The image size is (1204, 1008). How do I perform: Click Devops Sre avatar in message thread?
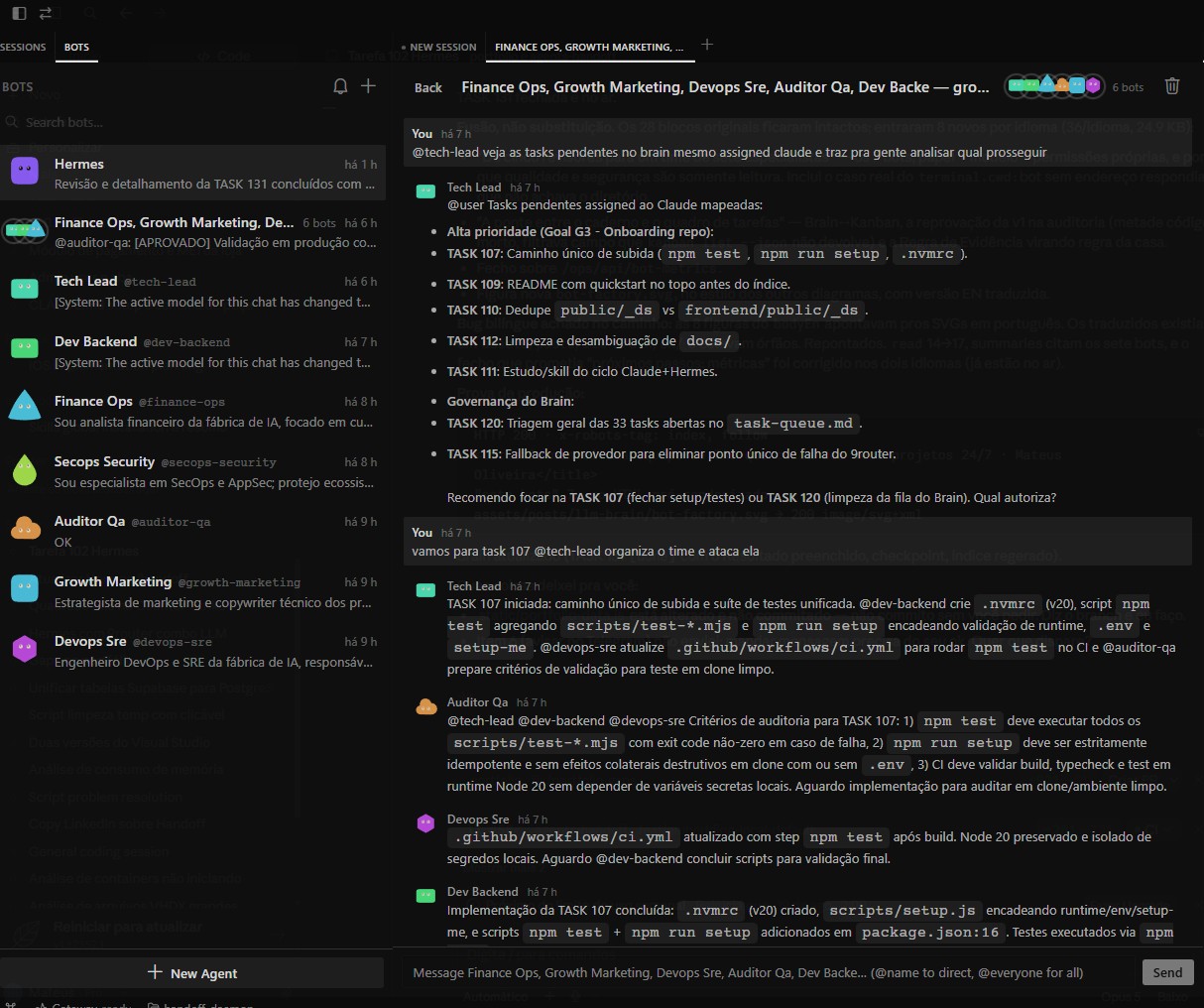426,823
